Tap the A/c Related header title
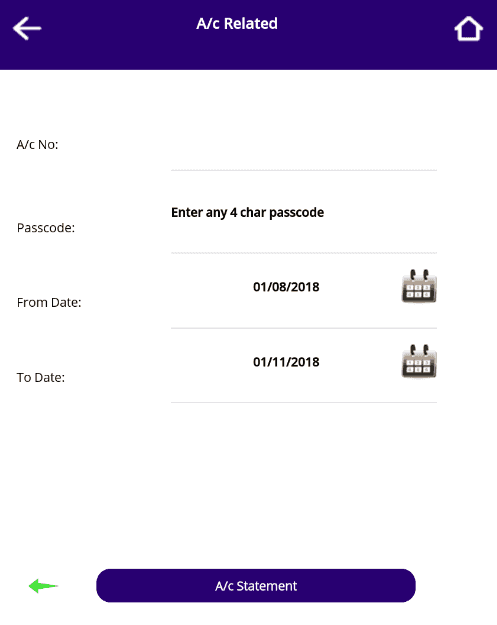 237,24
